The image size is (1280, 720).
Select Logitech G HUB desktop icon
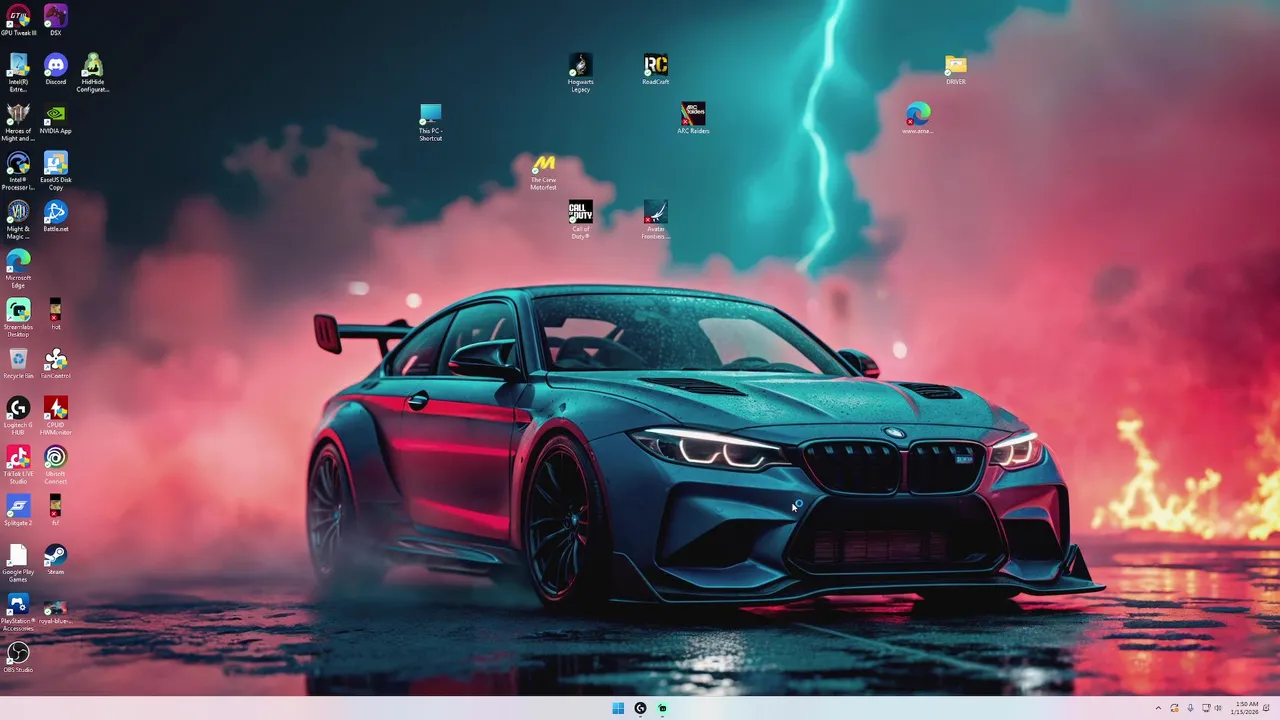click(x=18, y=415)
